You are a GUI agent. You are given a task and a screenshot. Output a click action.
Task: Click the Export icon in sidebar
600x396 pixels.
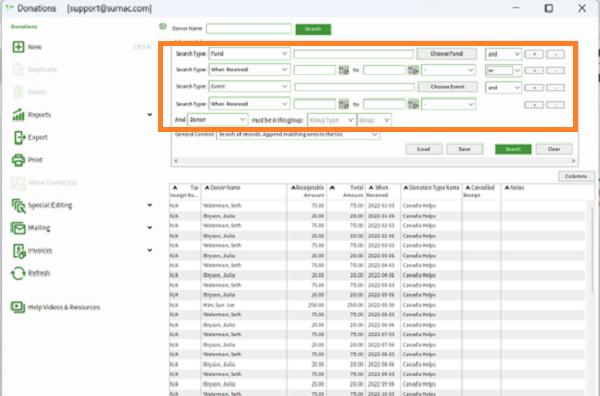(x=19, y=137)
